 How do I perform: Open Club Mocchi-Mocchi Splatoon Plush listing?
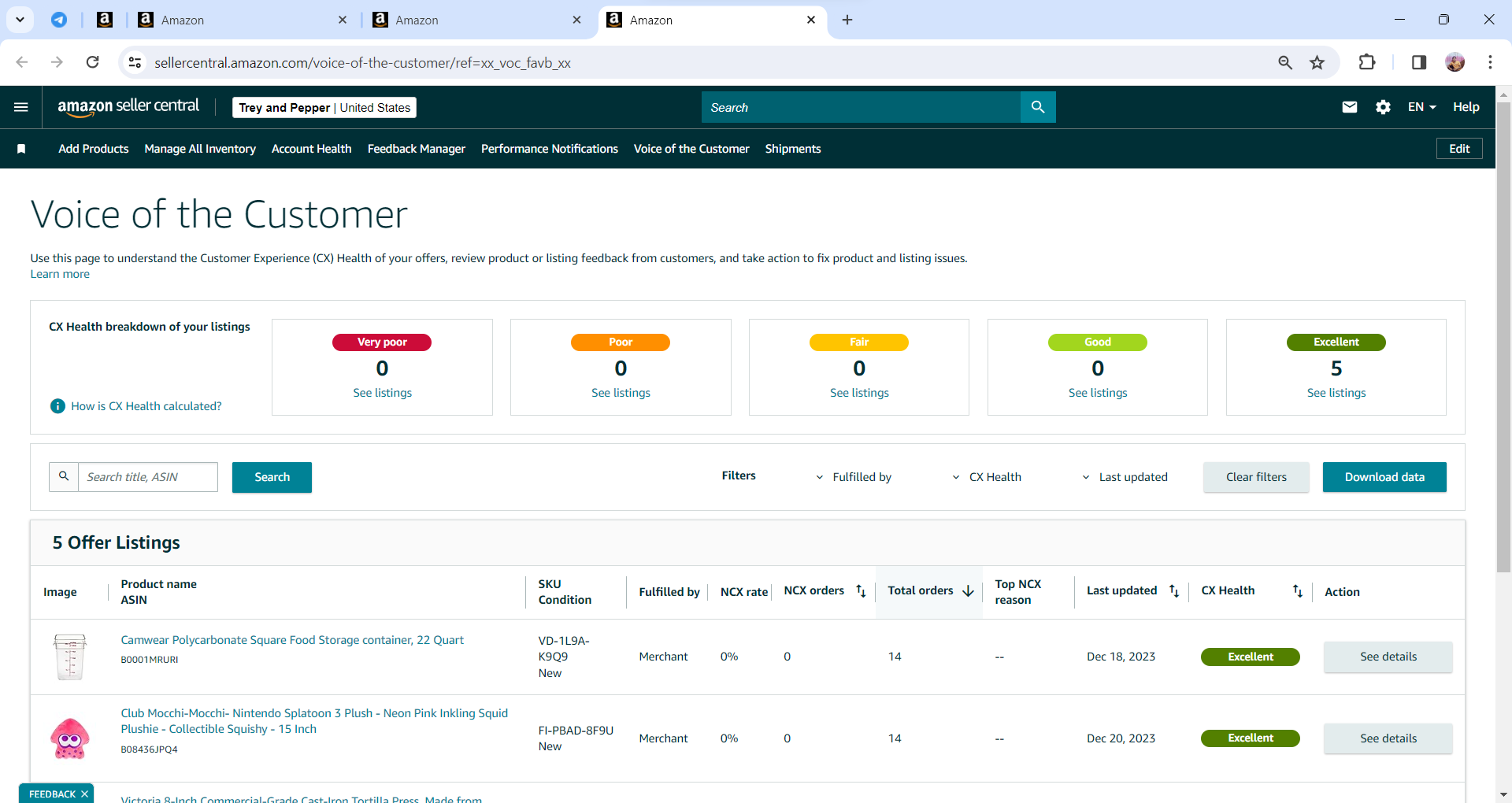[314, 721]
